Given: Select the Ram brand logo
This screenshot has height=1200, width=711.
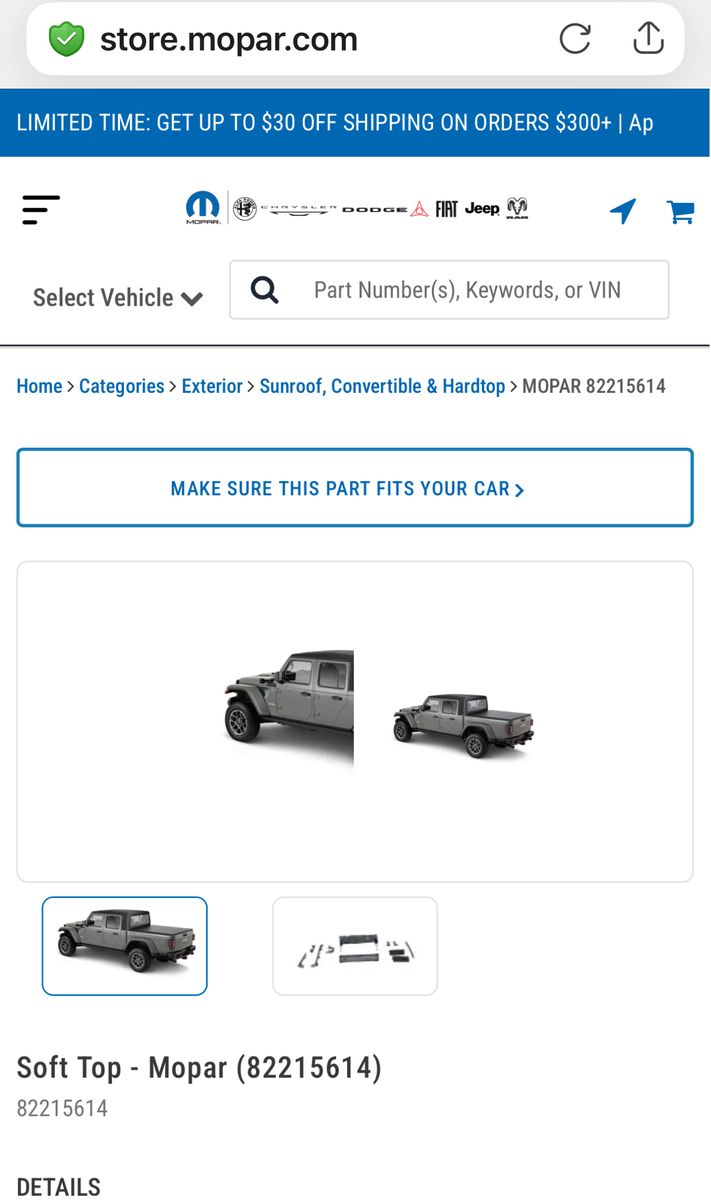Looking at the screenshot, I should [517, 208].
